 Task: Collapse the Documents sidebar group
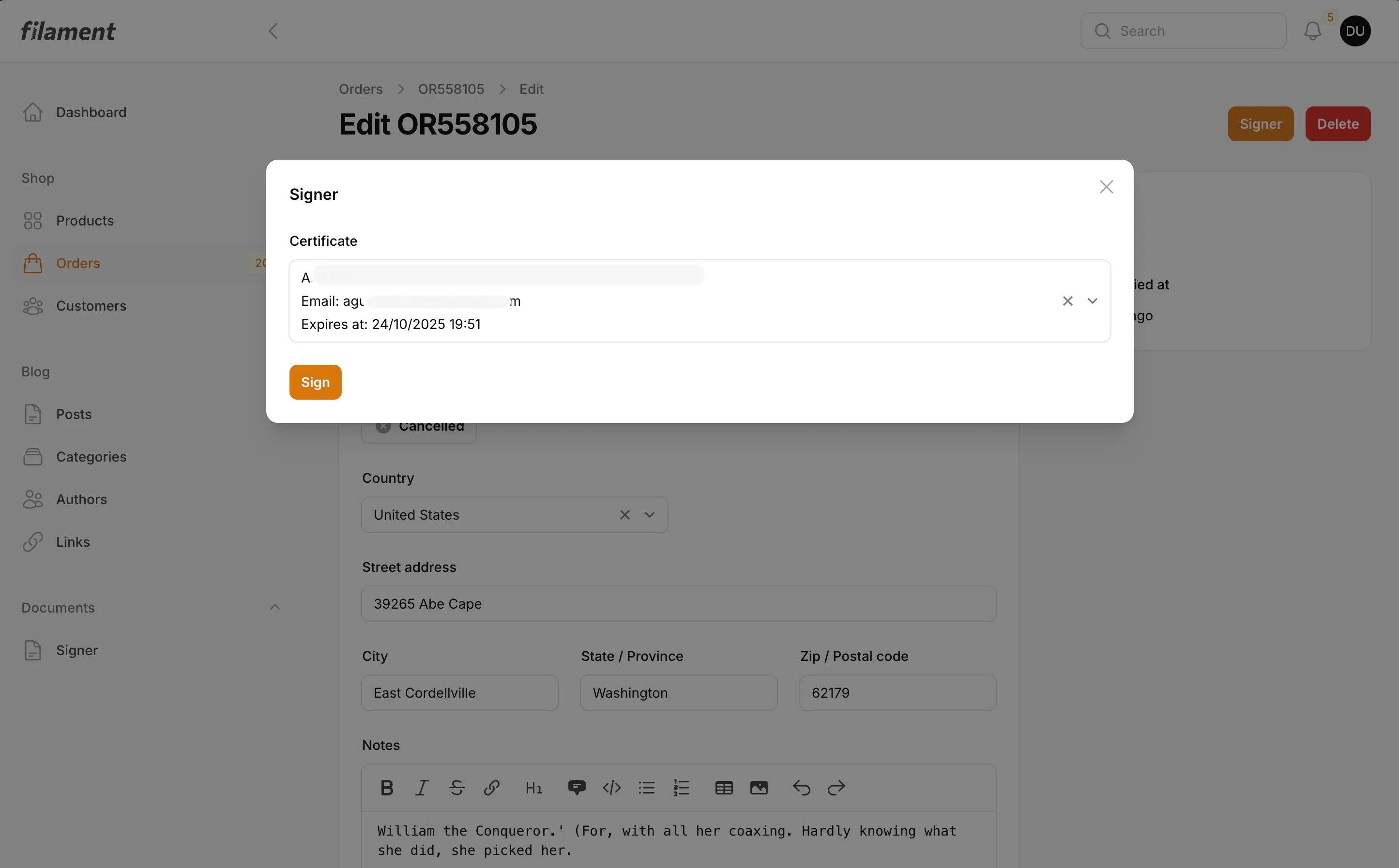pos(275,607)
